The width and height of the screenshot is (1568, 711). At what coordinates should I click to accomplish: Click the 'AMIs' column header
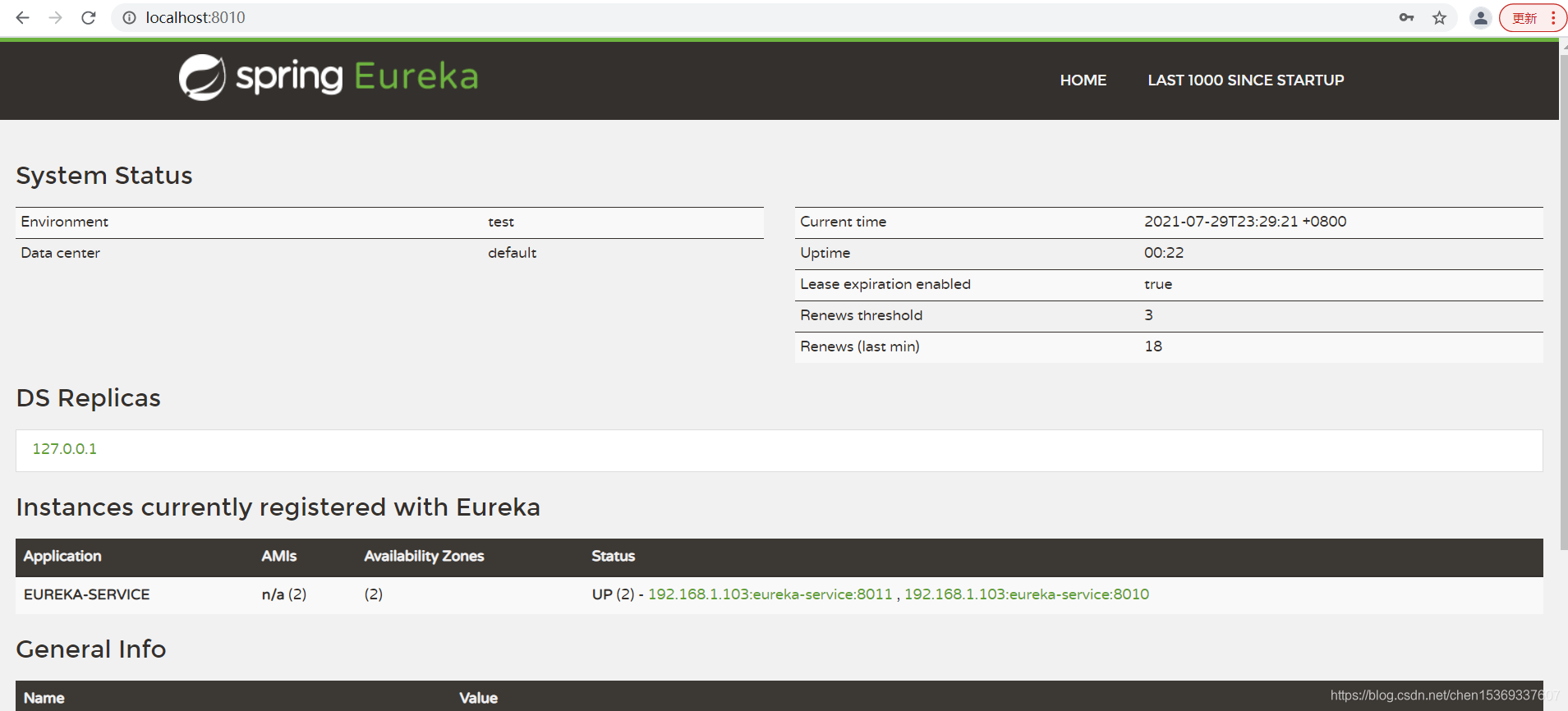point(279,557)
